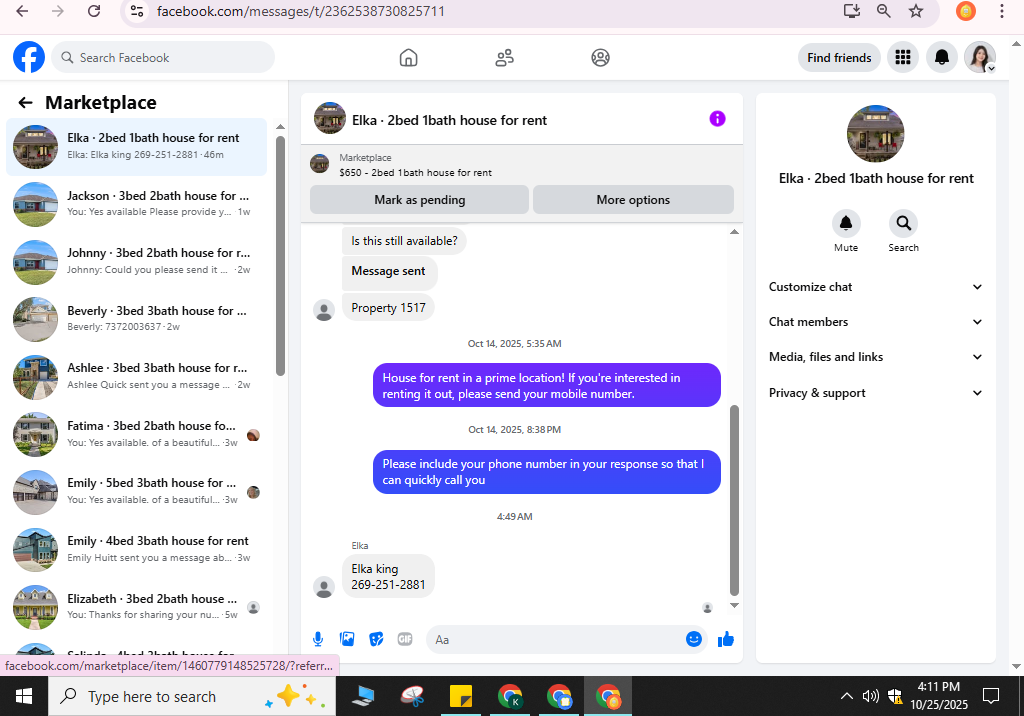Screen dimensions: 1024x716
Task: Open Windows Start menu
Action: point(24,696)
